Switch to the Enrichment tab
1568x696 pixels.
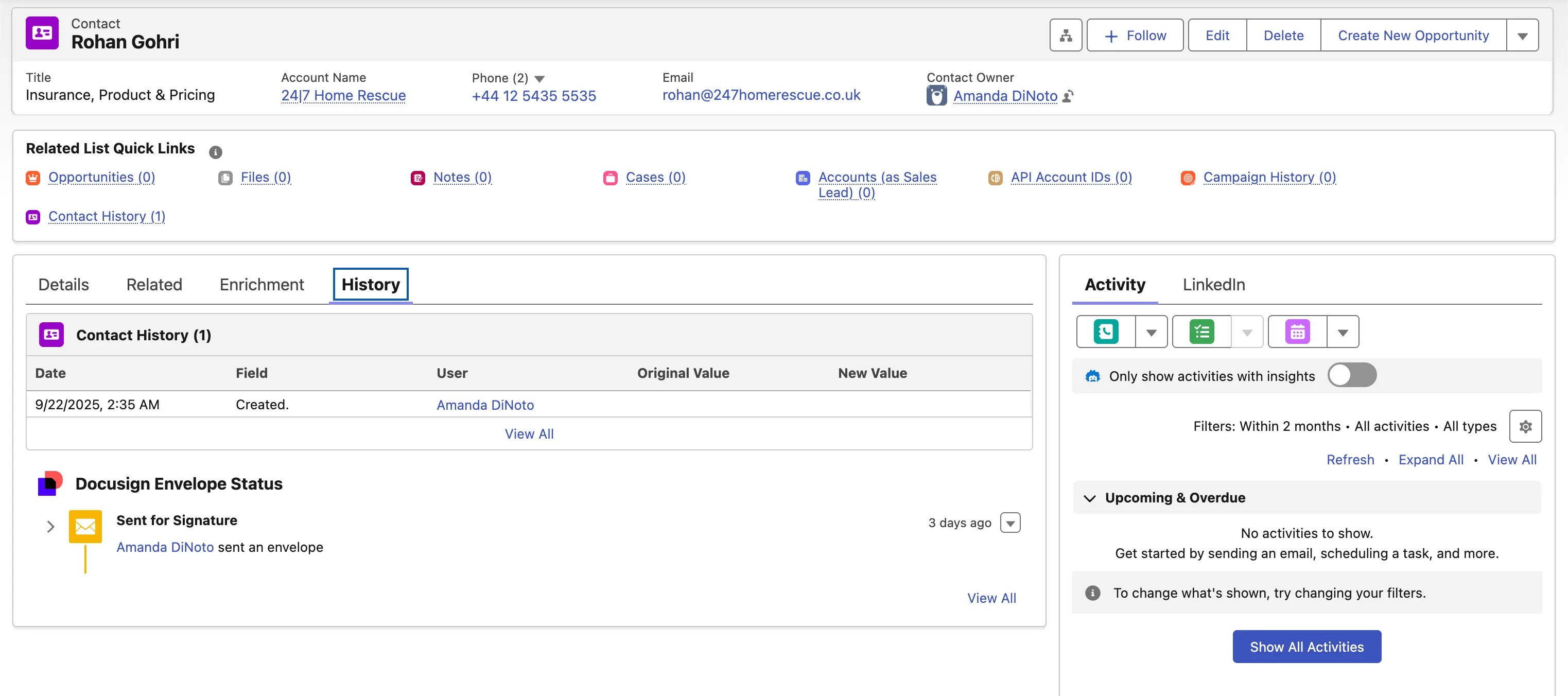[262, 284]
